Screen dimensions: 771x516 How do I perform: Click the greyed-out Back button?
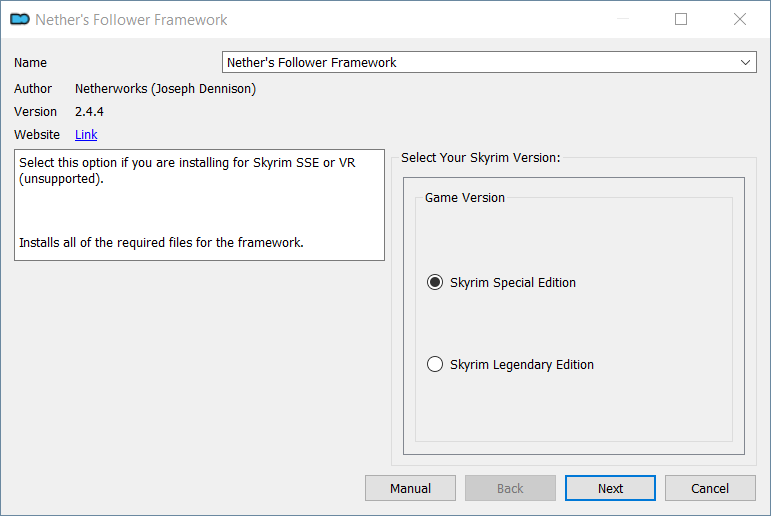(510, 488)
